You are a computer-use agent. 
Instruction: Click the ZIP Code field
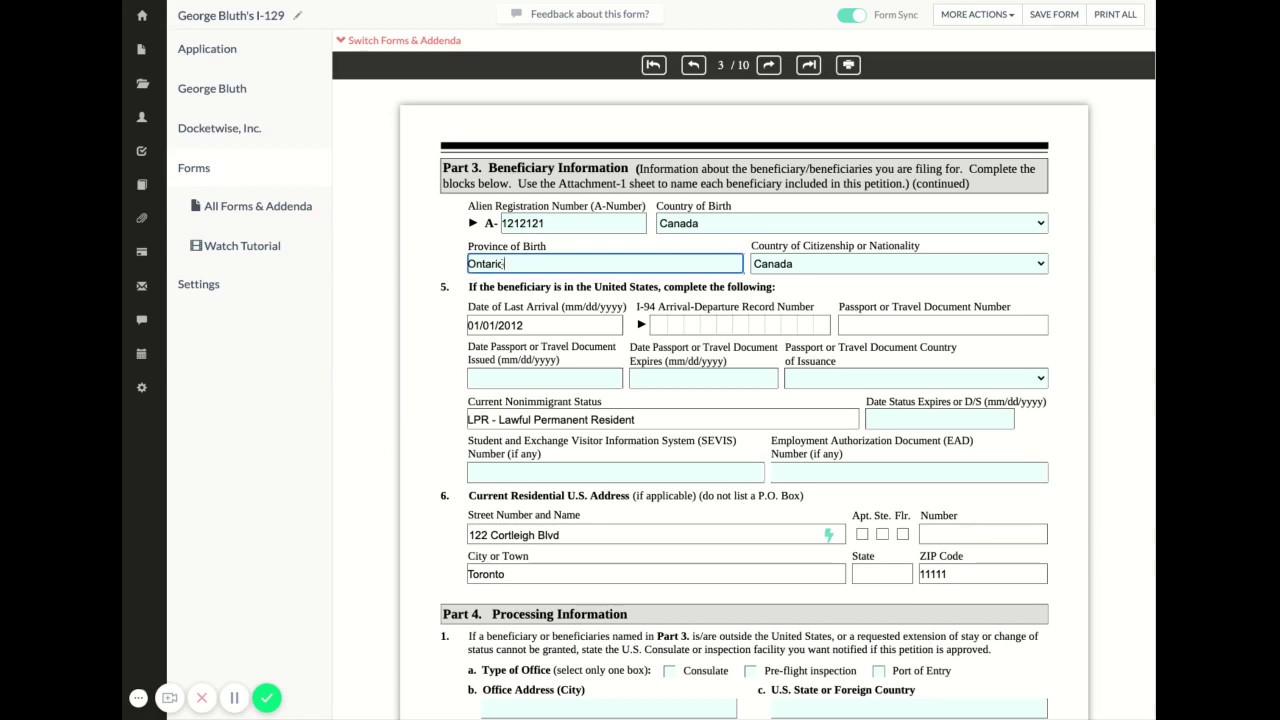click(x=983, y=574)
